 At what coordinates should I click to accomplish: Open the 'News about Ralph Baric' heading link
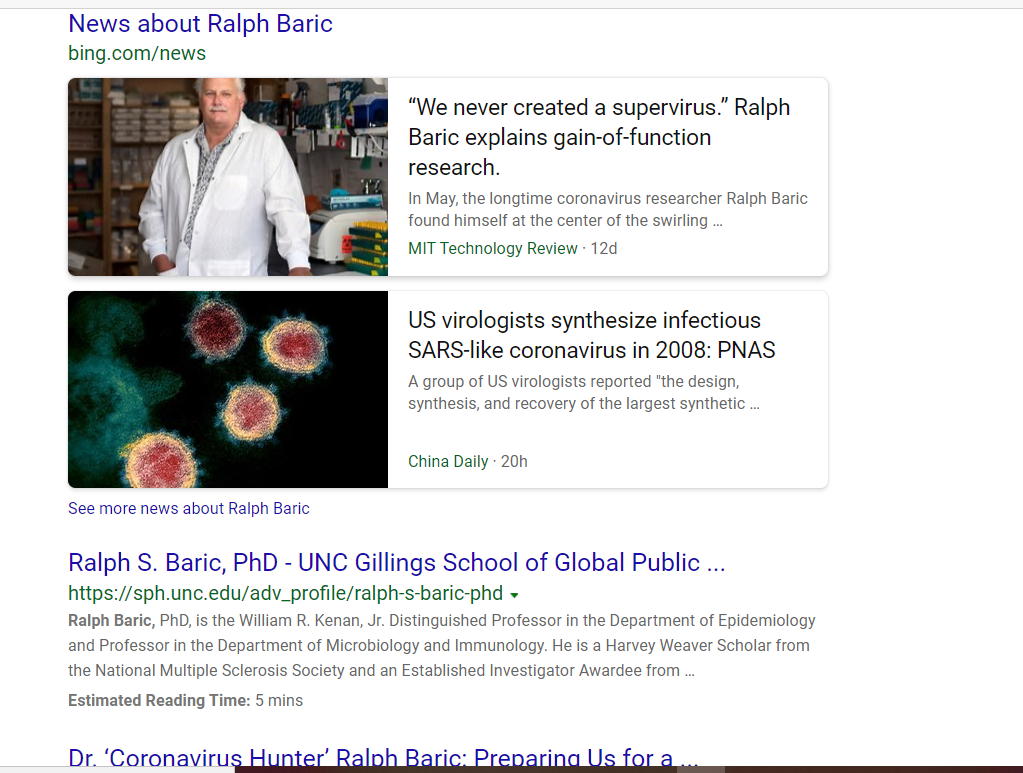[200, 24]
